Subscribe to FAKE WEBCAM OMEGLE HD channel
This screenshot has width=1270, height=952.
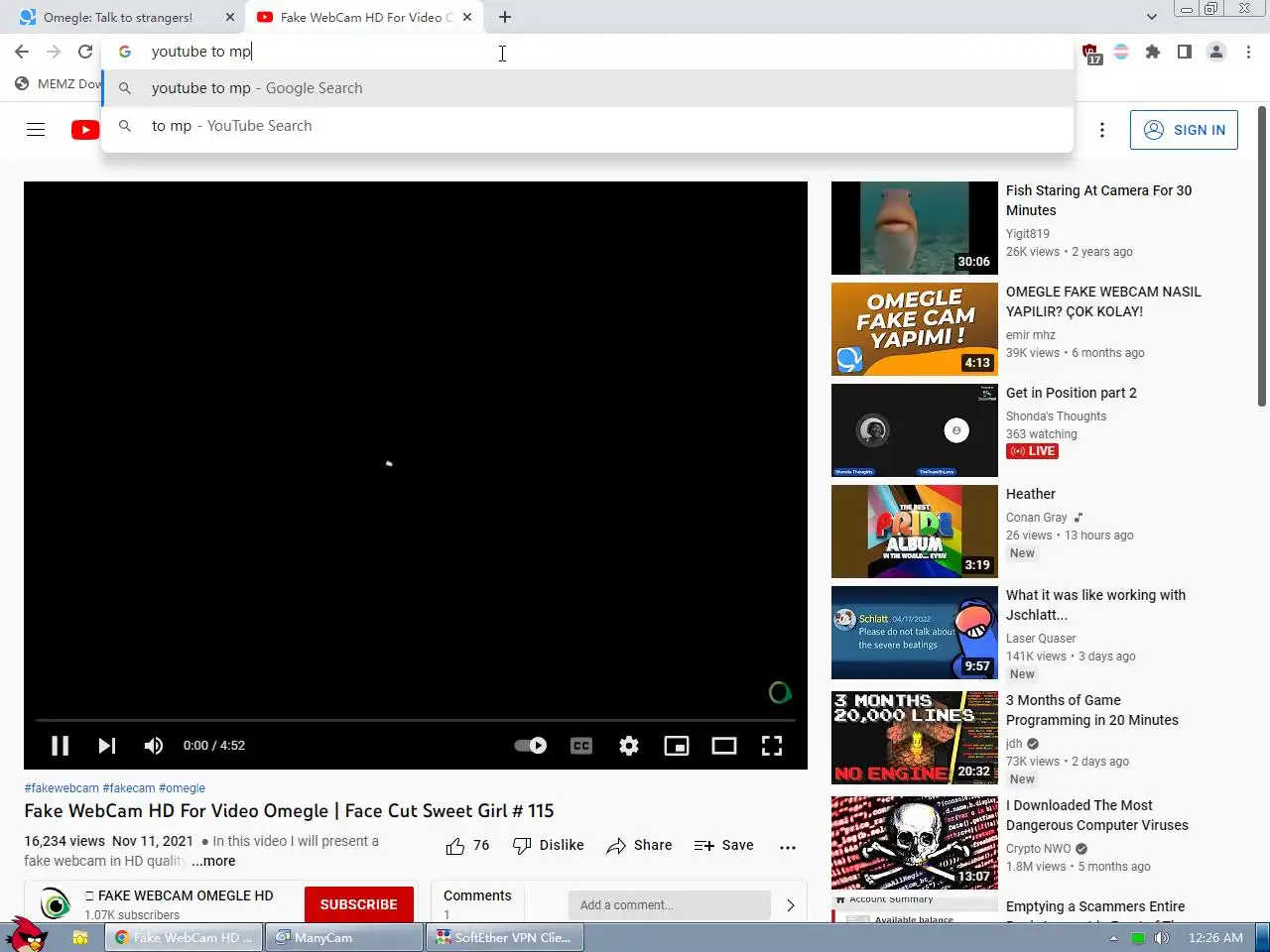tap(359, 904)
